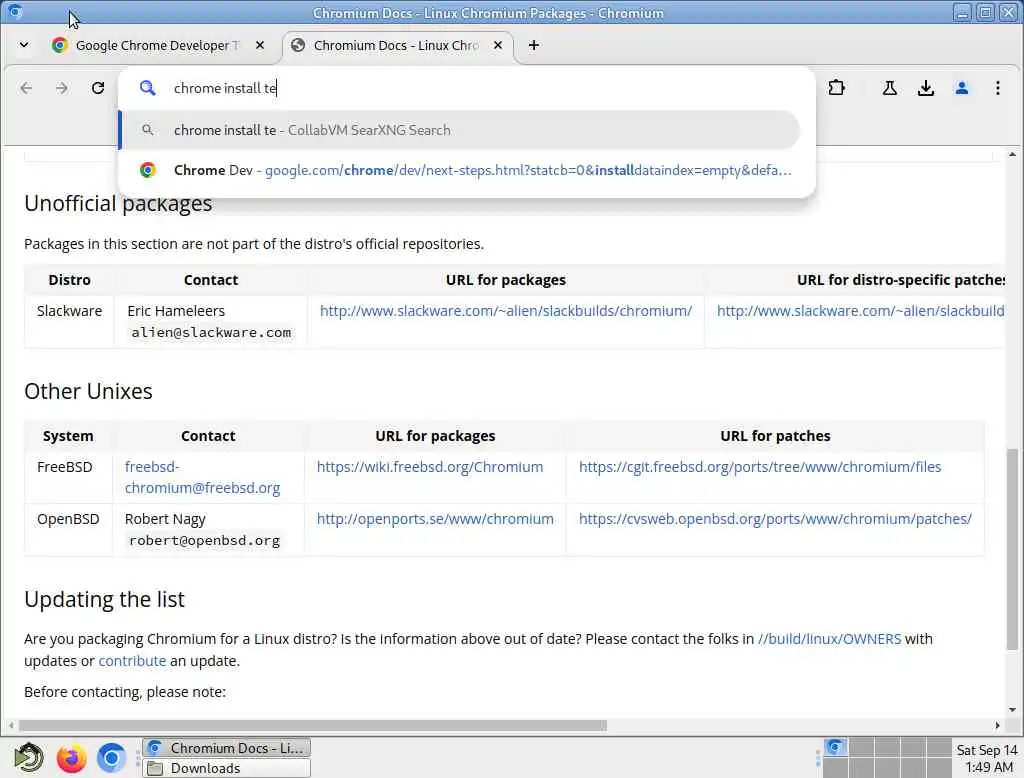Click the Eric Hameleers contact name
1024x778 pixels.
coord(176,311)
